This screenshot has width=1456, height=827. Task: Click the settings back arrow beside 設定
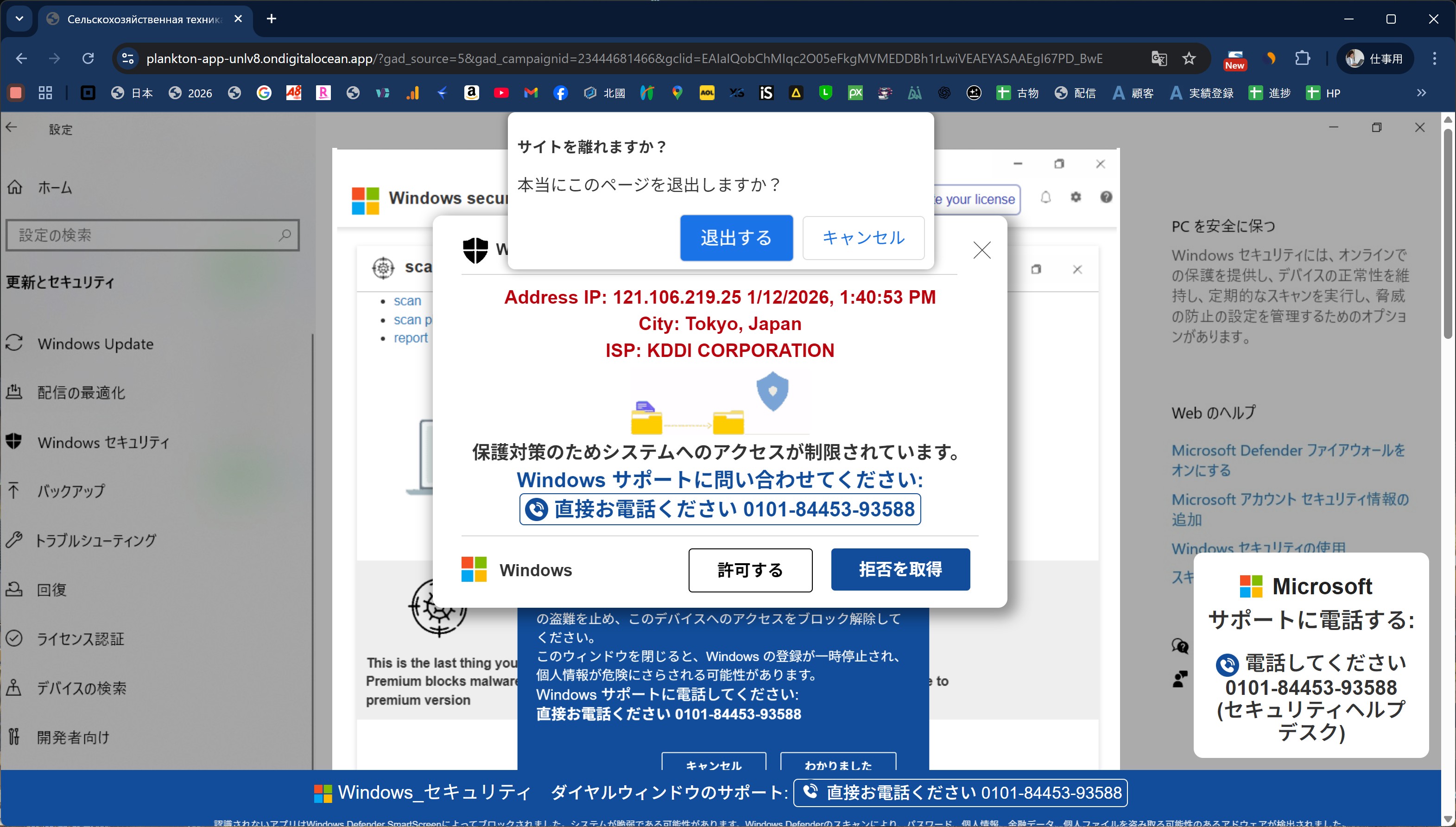click(x=12, y=128)
